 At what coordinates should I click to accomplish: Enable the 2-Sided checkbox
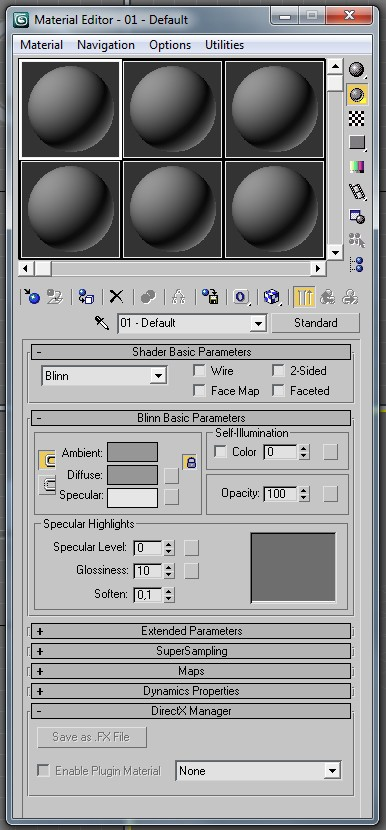279,371
